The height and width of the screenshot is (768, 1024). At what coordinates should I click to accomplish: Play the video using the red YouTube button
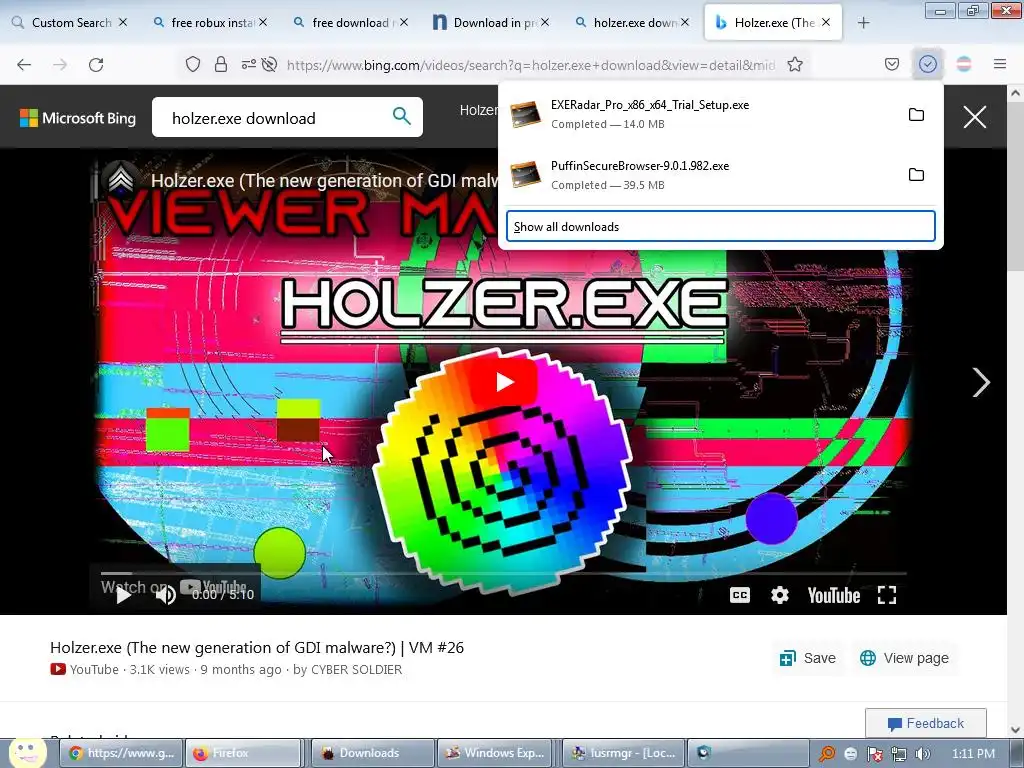tap(504, 382)
